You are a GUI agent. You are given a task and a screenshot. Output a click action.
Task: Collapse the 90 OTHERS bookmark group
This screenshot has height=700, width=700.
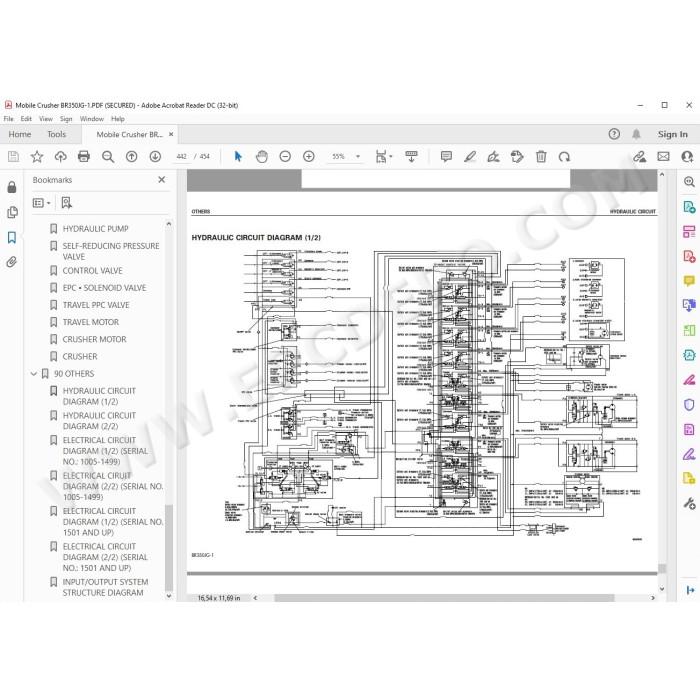33,374
